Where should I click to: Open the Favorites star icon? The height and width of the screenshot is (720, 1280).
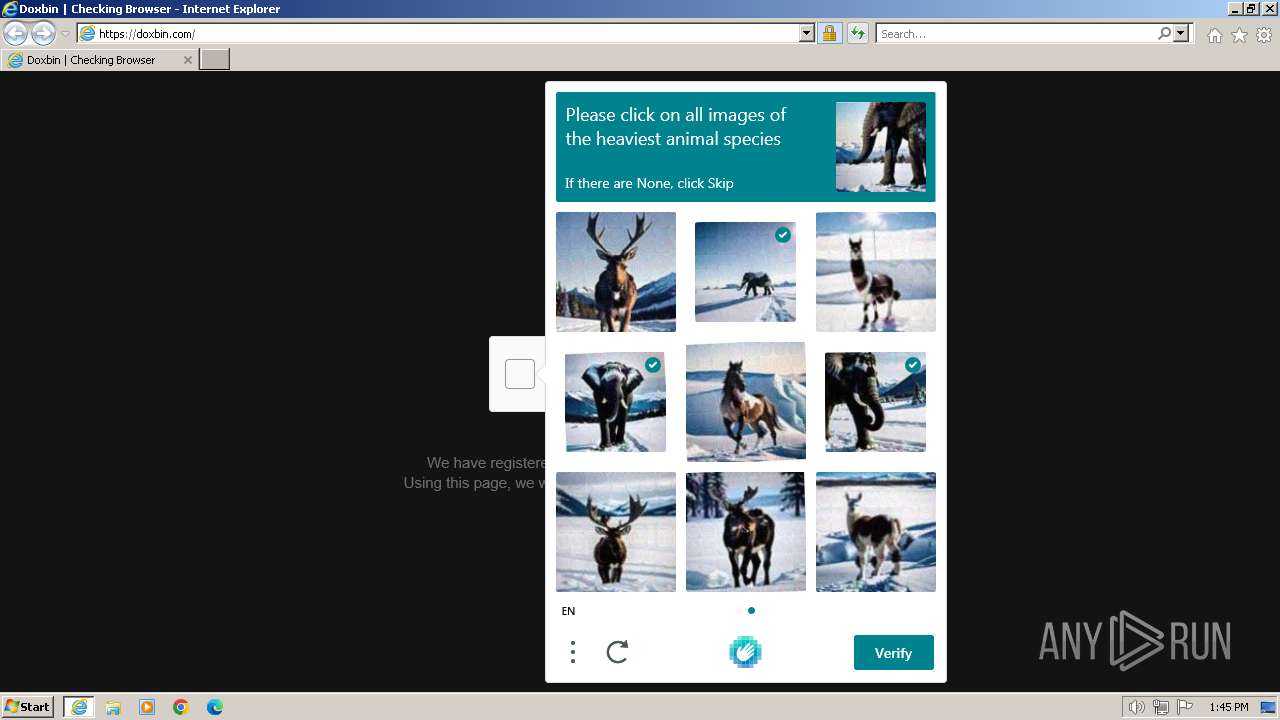(x=1239, y=35)
